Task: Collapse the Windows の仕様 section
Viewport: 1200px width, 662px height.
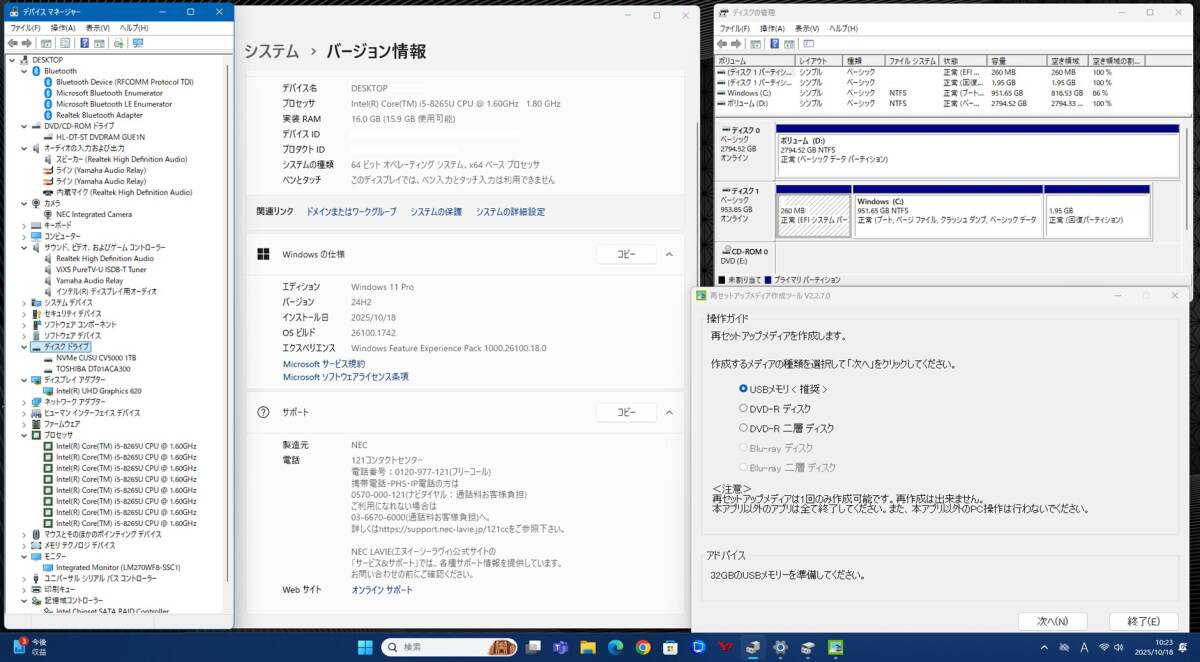Action: (x=670, y=254)
